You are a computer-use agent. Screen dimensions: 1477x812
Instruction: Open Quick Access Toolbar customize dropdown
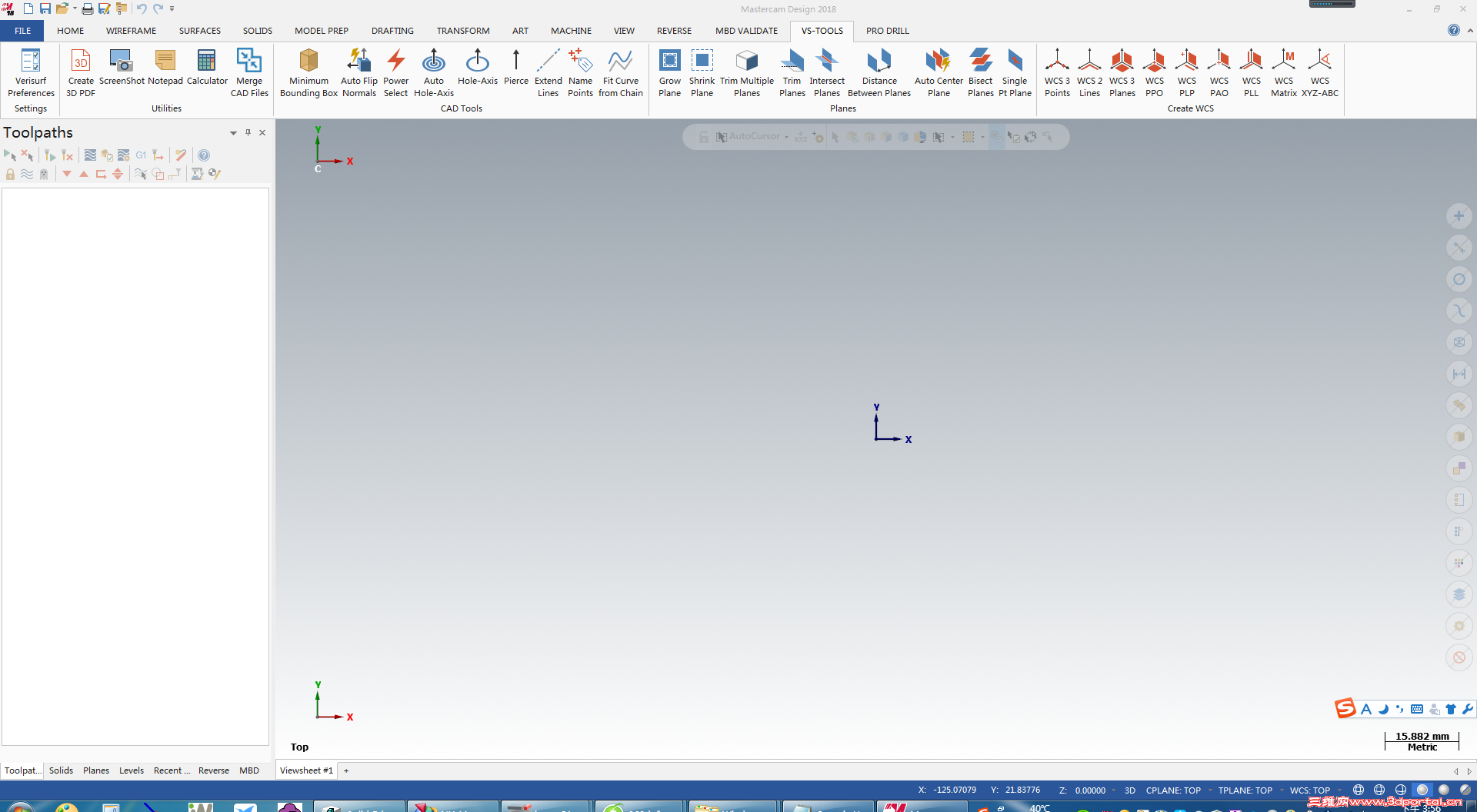coord(172,8)
